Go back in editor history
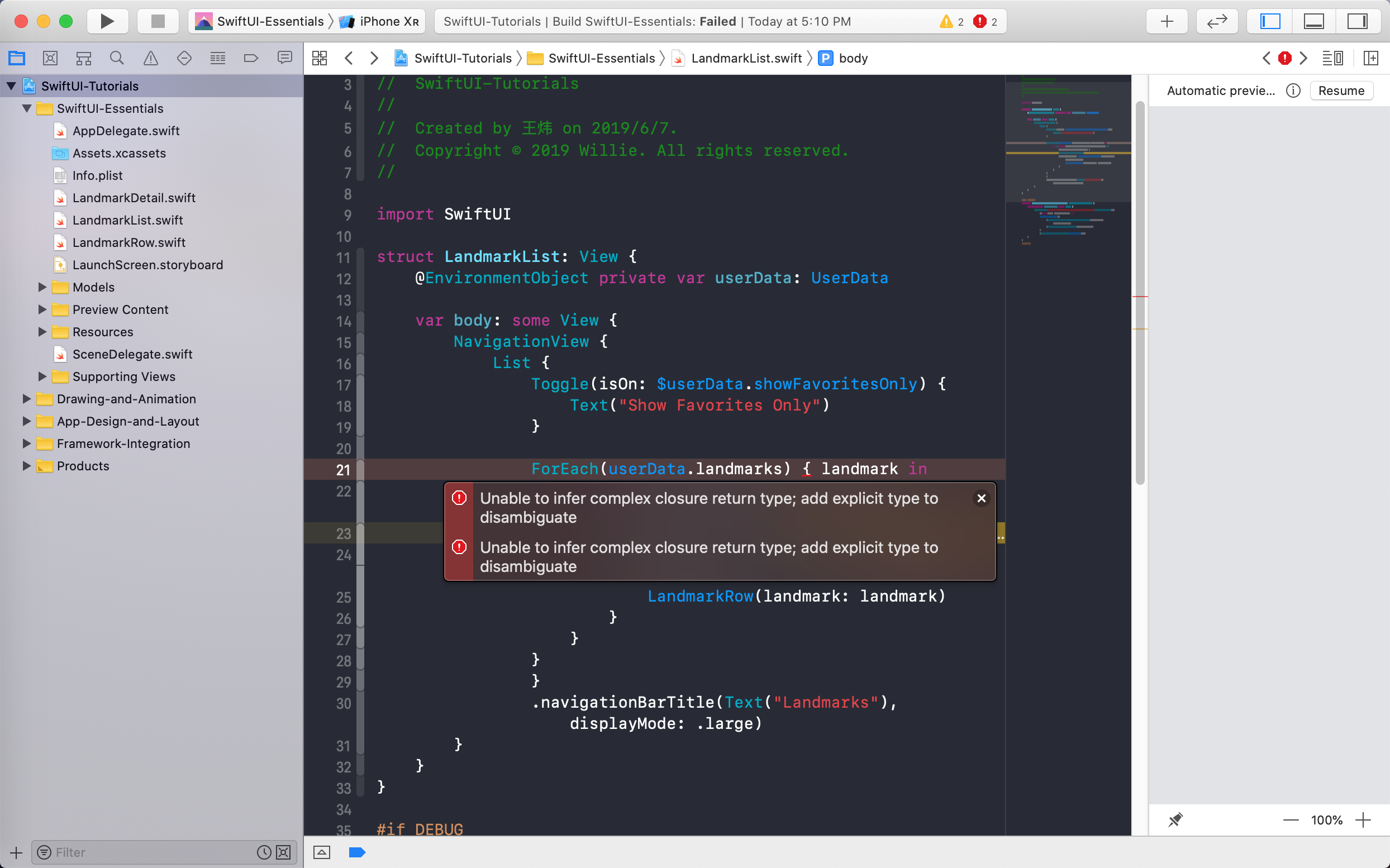Image resolution: width=1390 pixels, height=868 pixels. [x=349, y=58]
